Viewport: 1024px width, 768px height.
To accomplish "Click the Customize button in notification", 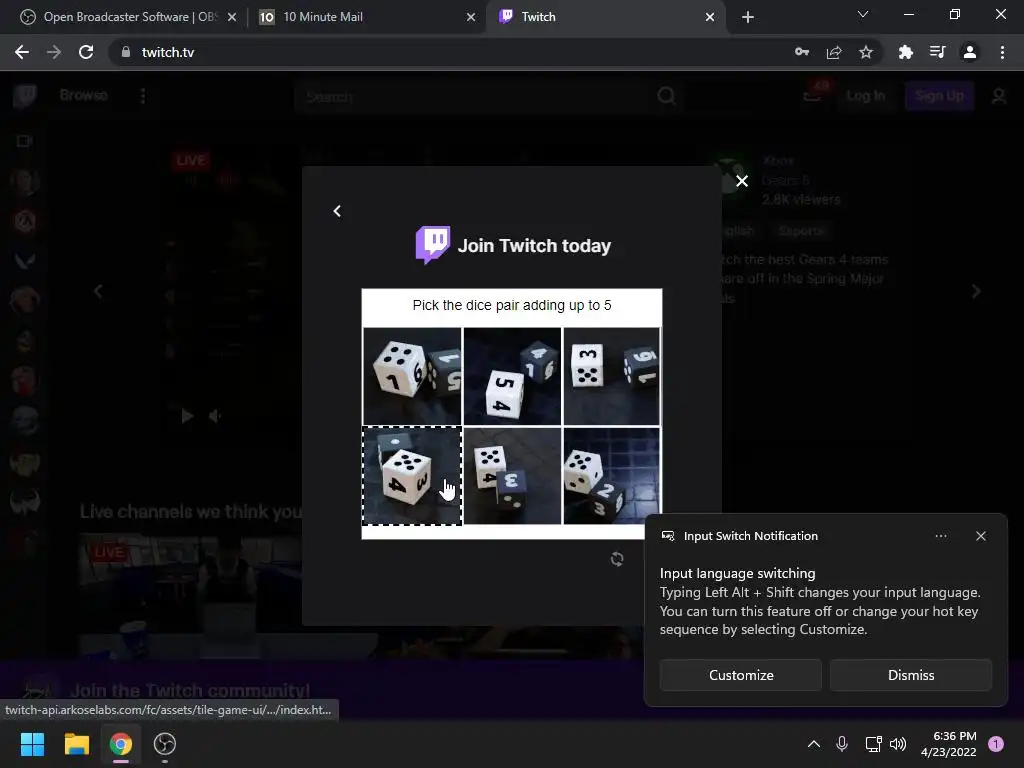I will pos(741,675).
